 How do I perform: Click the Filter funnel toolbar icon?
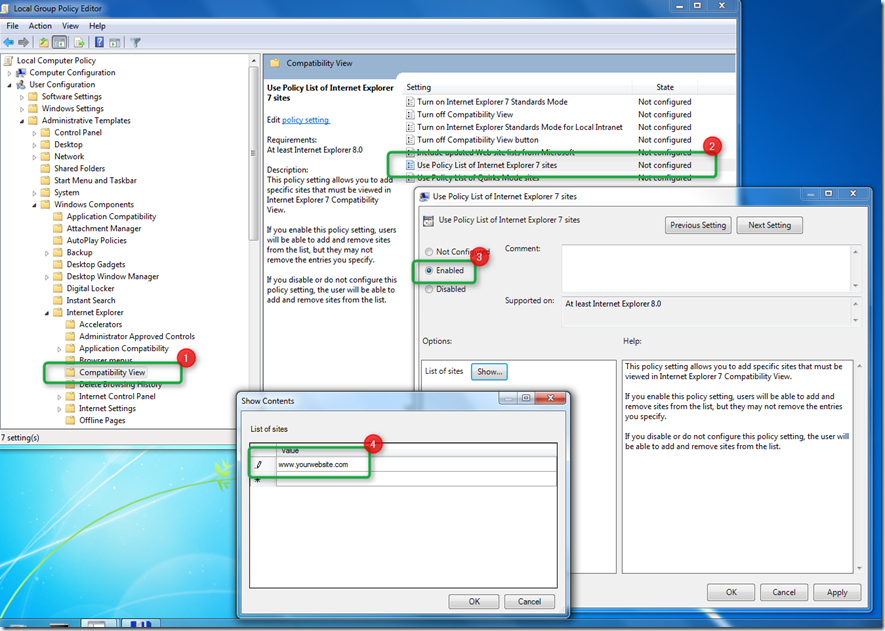135,42
